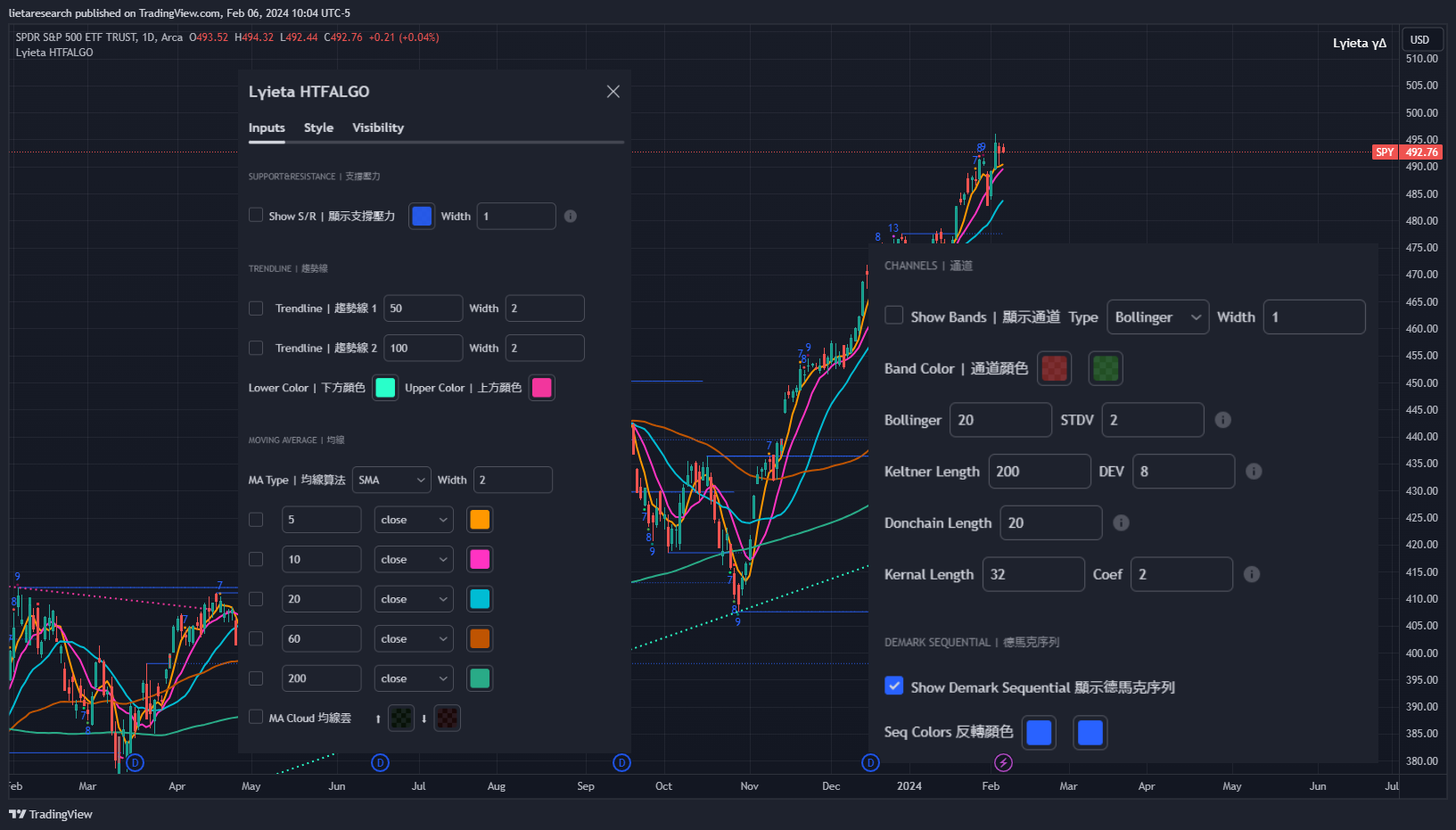Image resolution: width=1456 pixels, height=830 pixels.
Task: Open the green color swatch for 200 MA
Action: (x=480, y=678)
